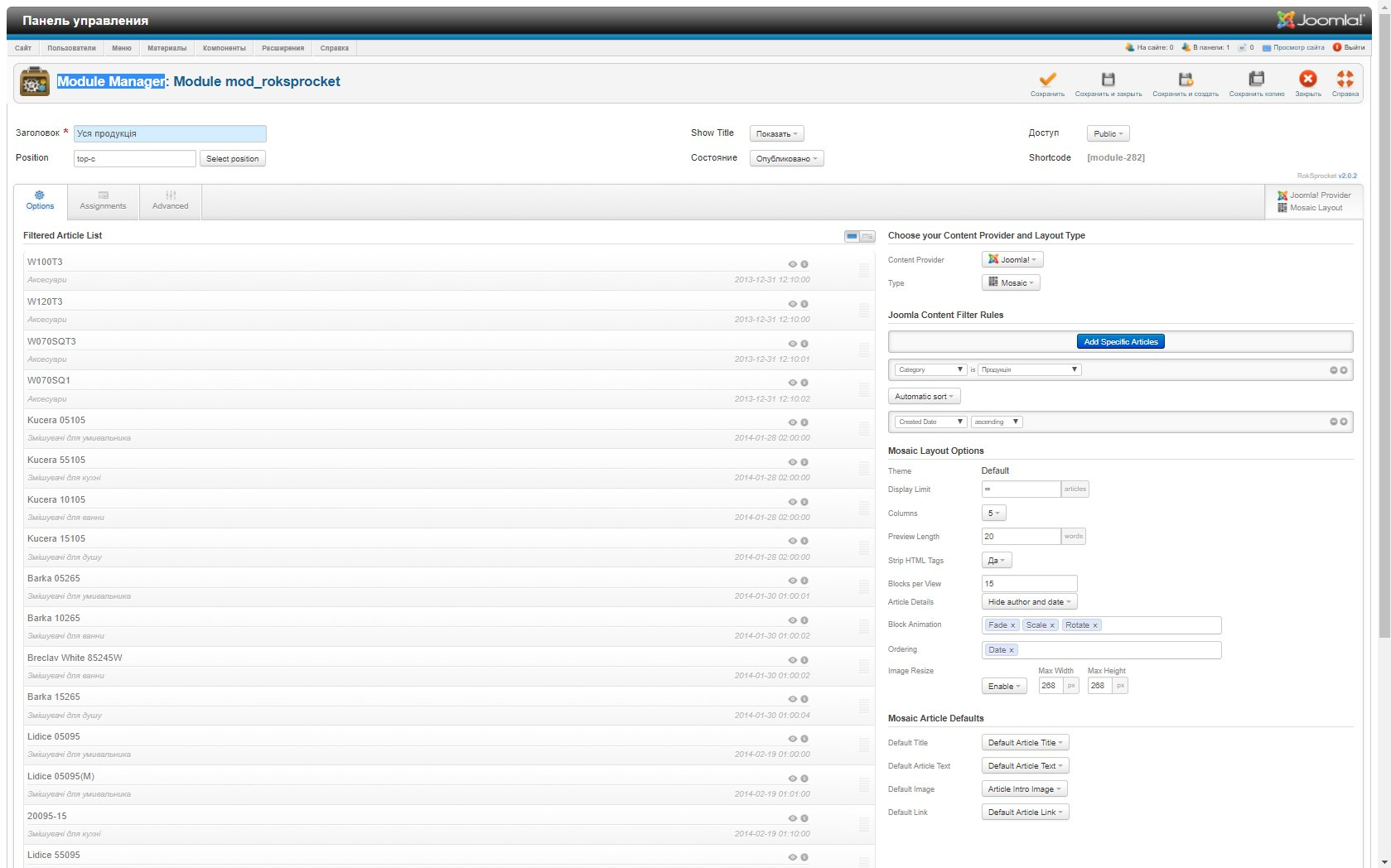The image size is (1391, 868).
Task: Toggle preview eye for W100T3
Action: [x=792, y=264]
